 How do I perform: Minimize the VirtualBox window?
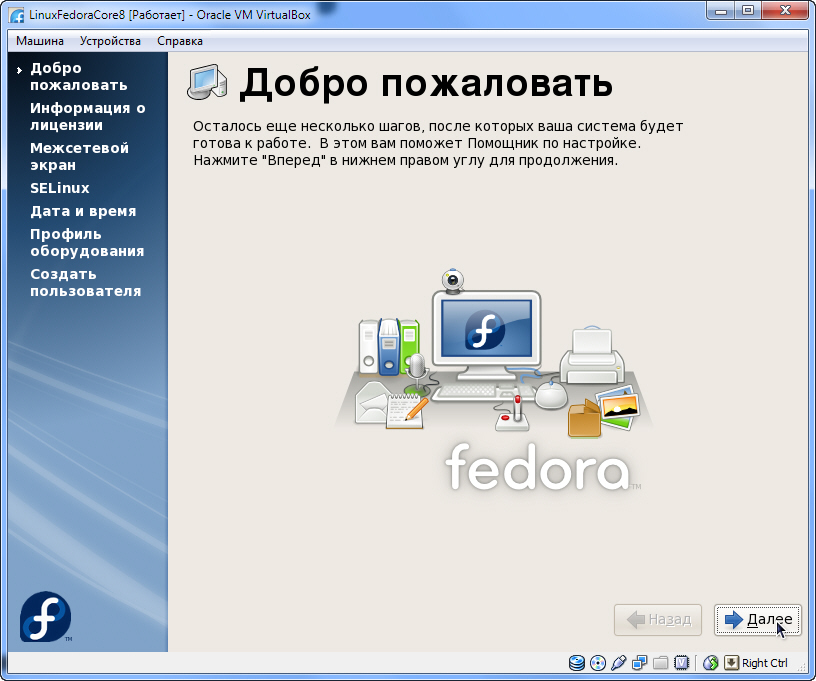(721, 11)
